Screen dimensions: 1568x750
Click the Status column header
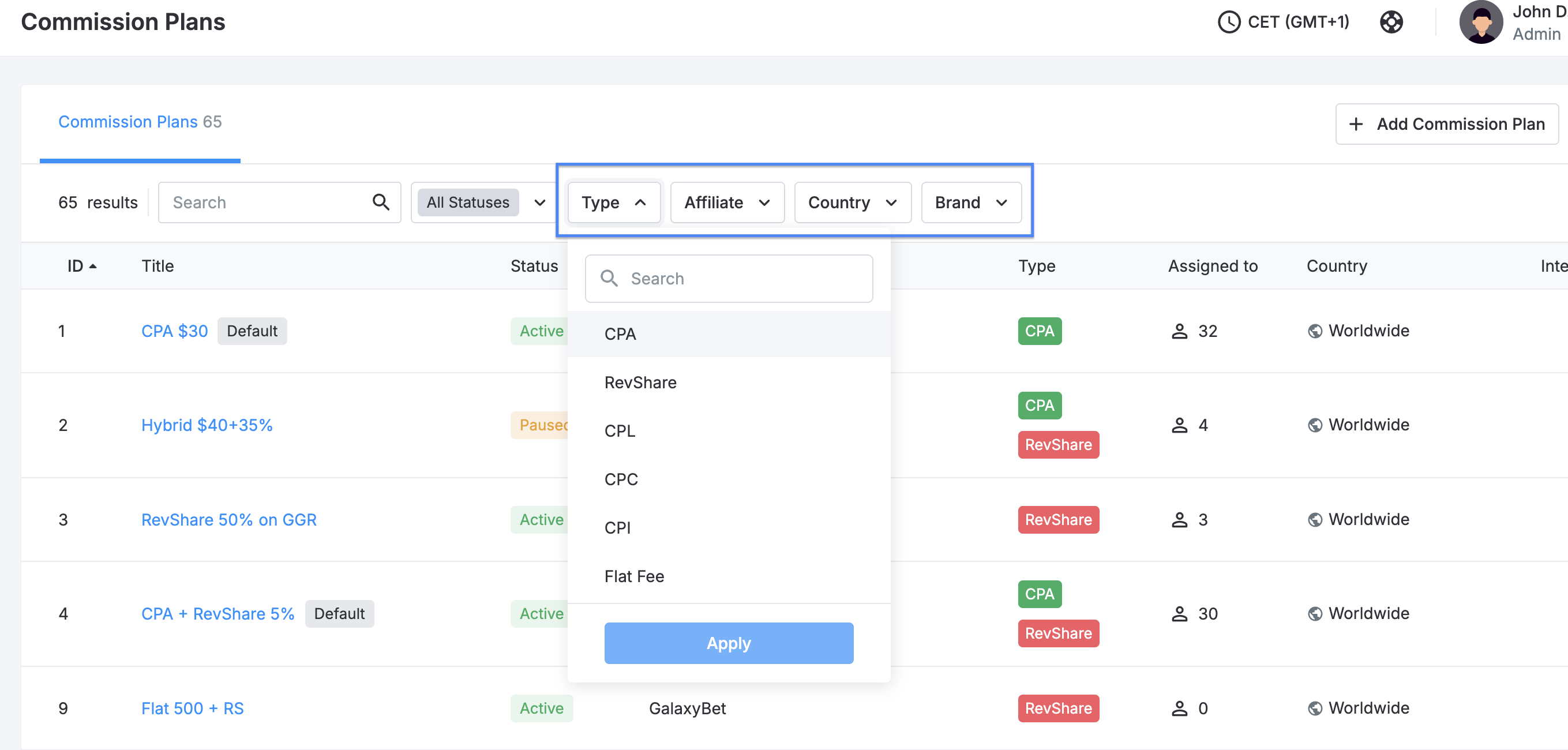(x=534, y=266)
